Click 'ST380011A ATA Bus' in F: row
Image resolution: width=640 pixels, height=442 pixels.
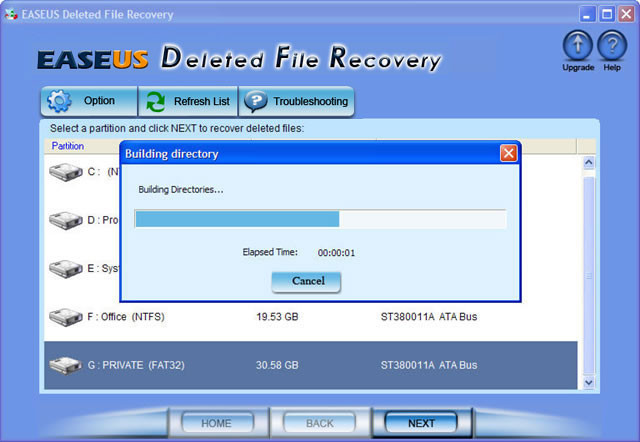(x=429, y=317)
